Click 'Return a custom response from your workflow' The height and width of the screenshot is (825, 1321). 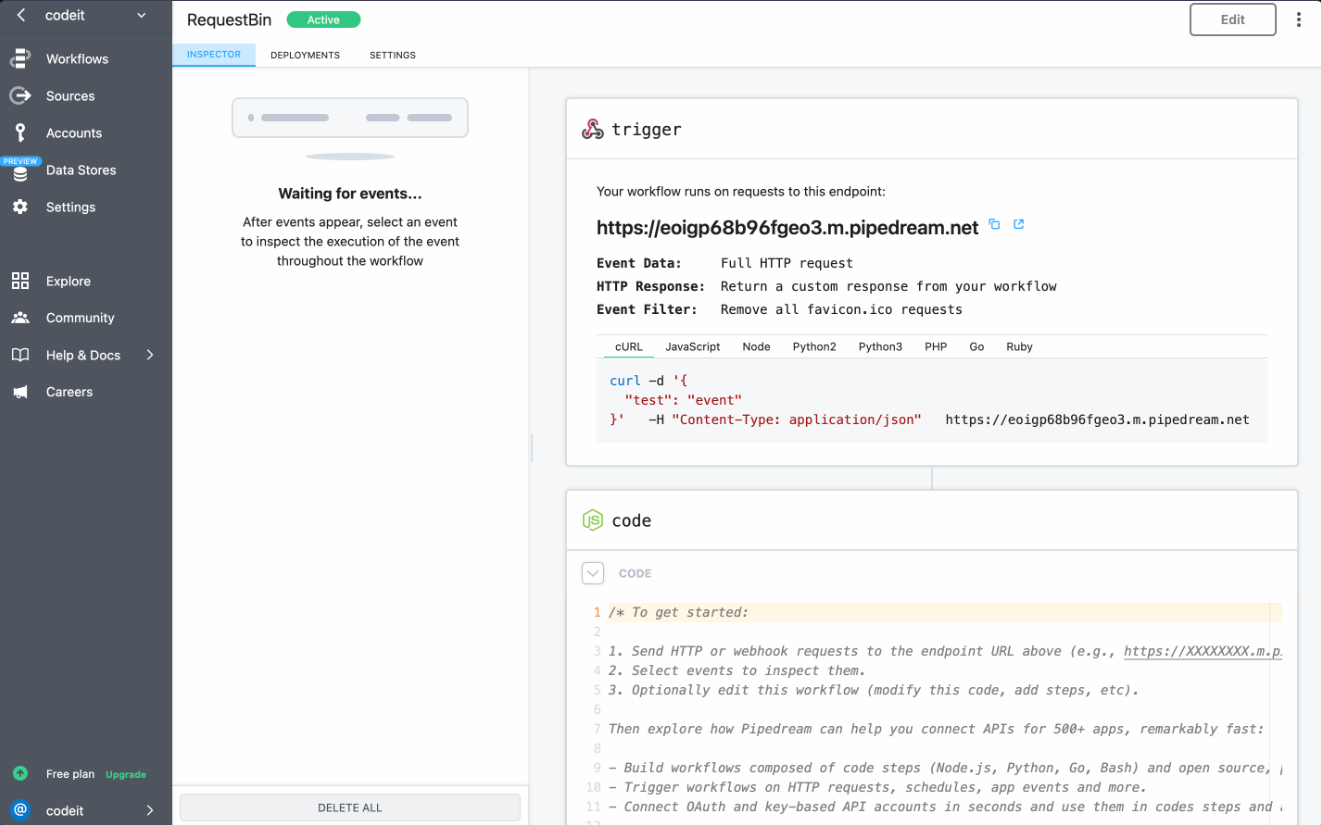click(x=888, y=286)
